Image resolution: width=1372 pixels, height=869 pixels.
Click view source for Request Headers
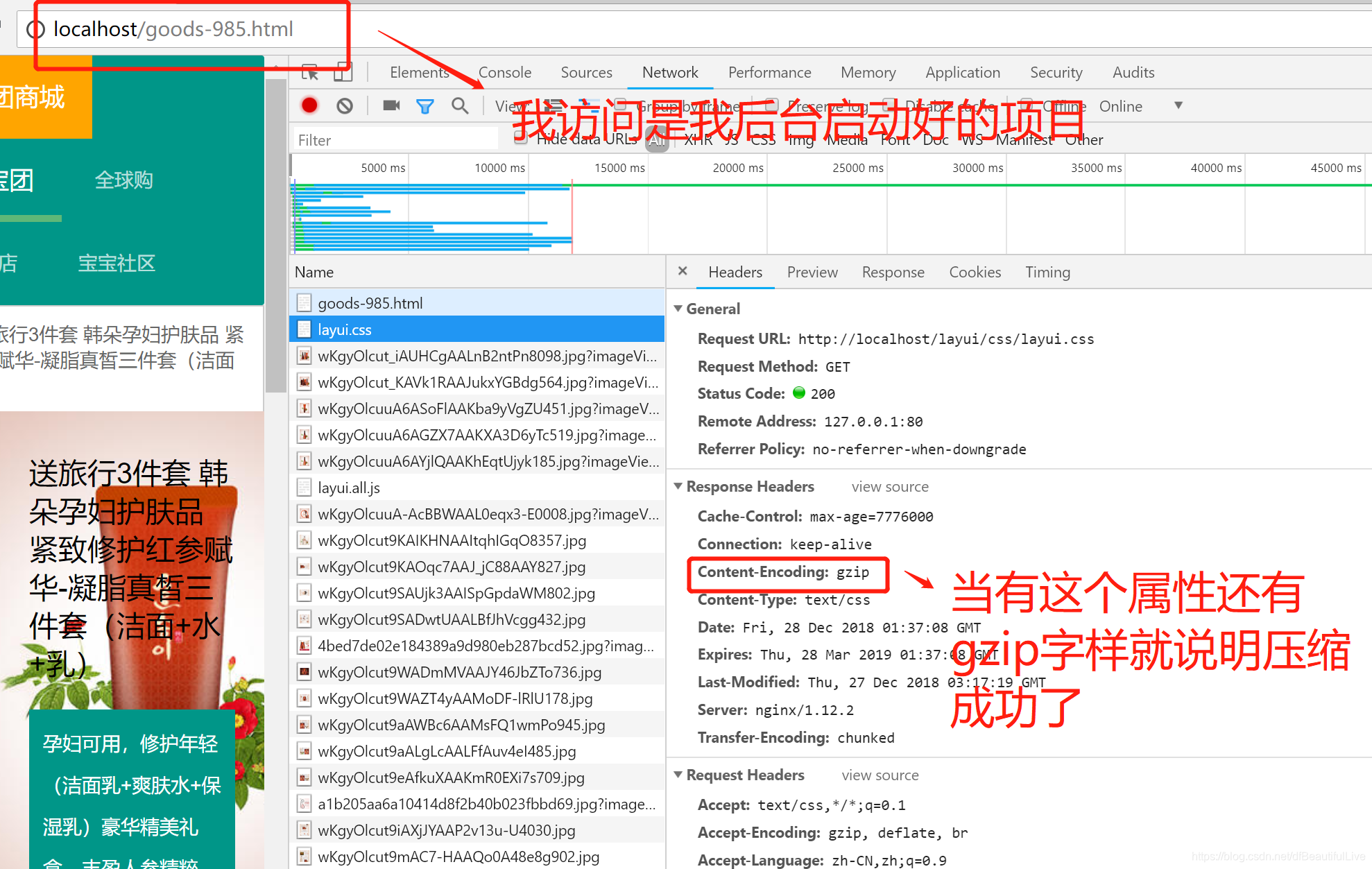[880, 775]
